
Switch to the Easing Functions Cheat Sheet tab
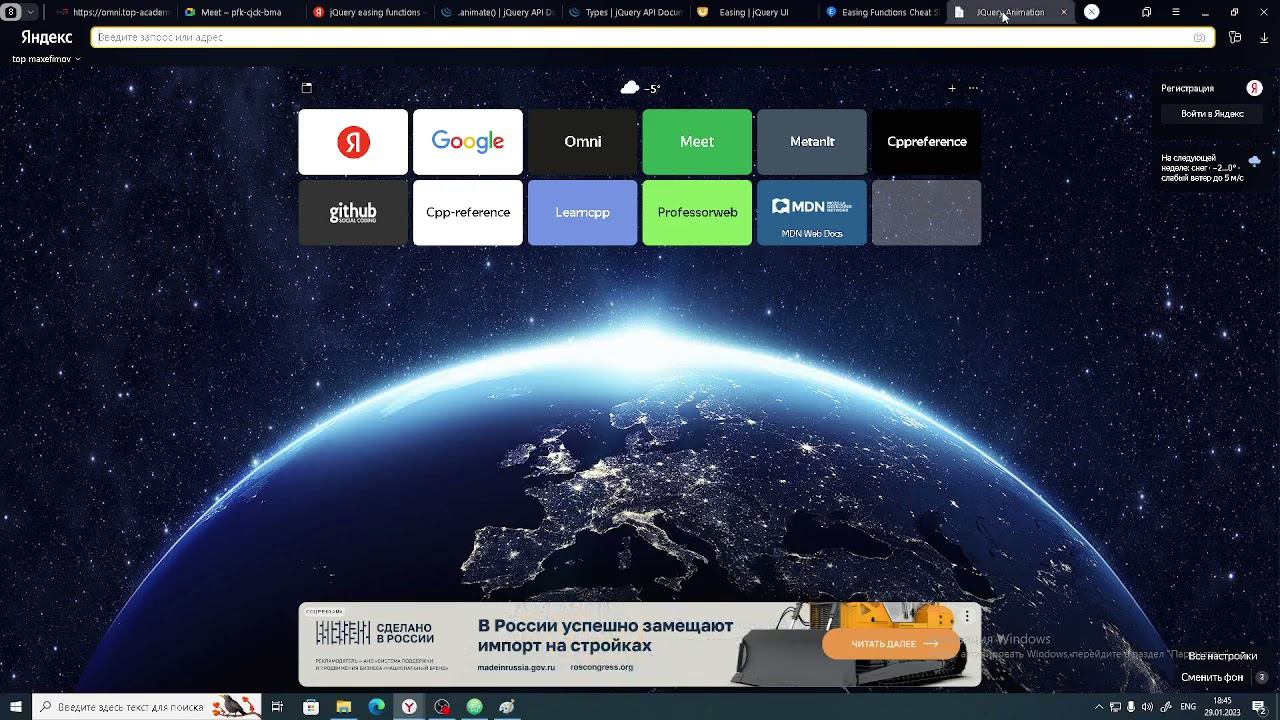pos(881,12)
